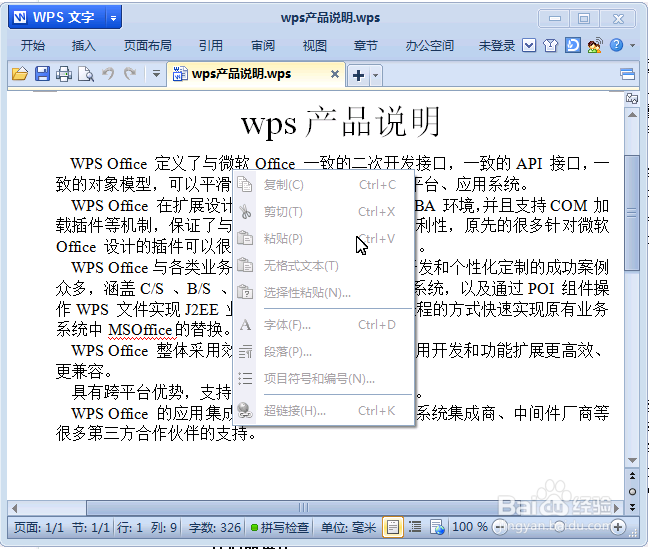Expand the arrow beside the help icon
This screenshot has width=649, height=549.
click(x=632, y=45)
